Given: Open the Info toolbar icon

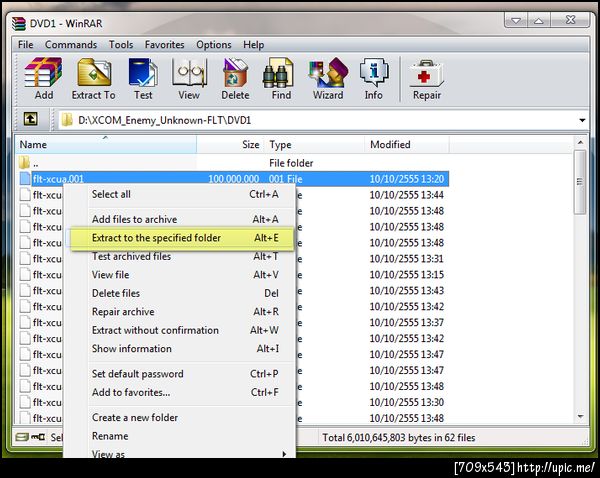Looking at the screenshot, I should [373, 78].
